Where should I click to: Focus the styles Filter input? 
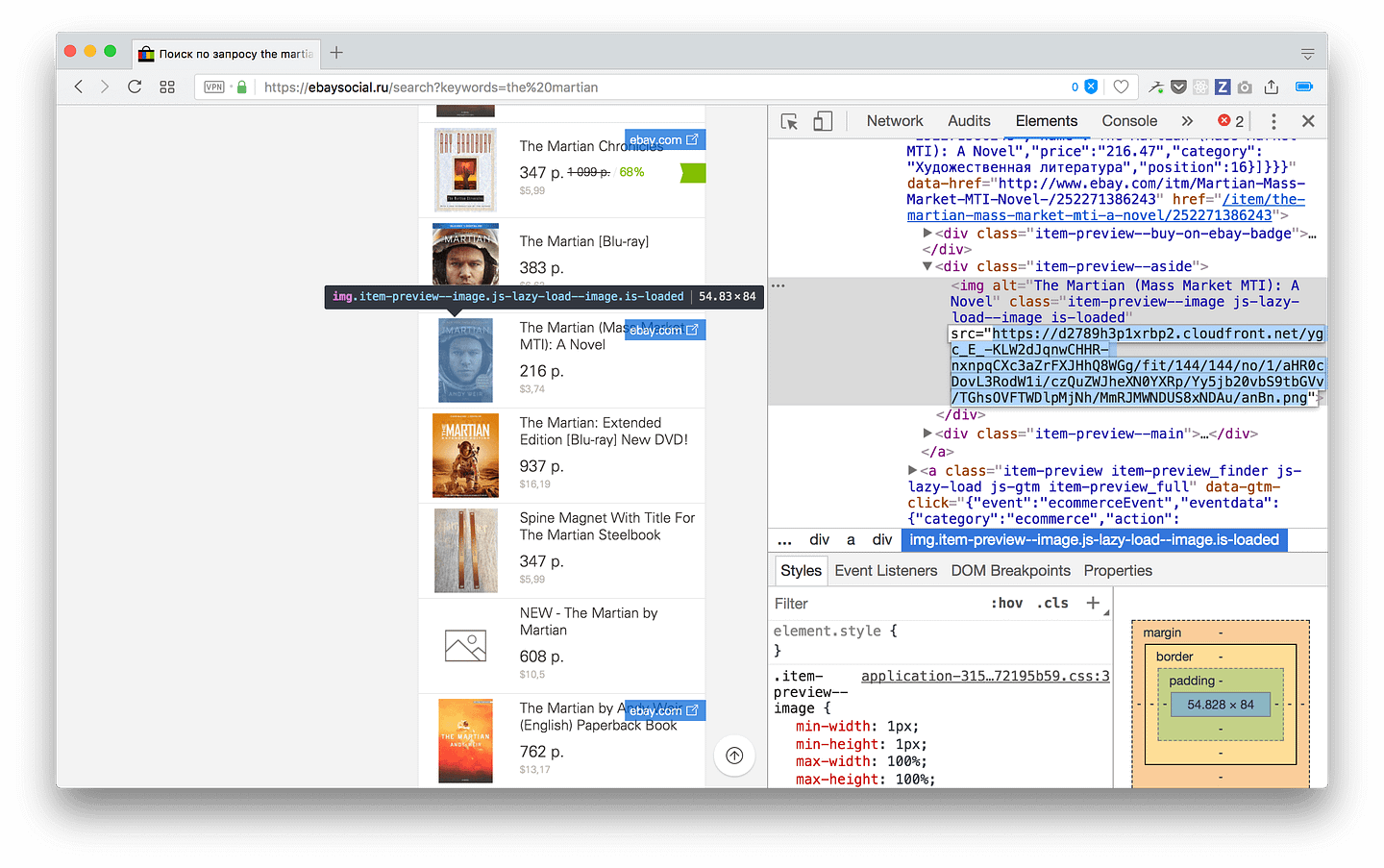point(875,604)
